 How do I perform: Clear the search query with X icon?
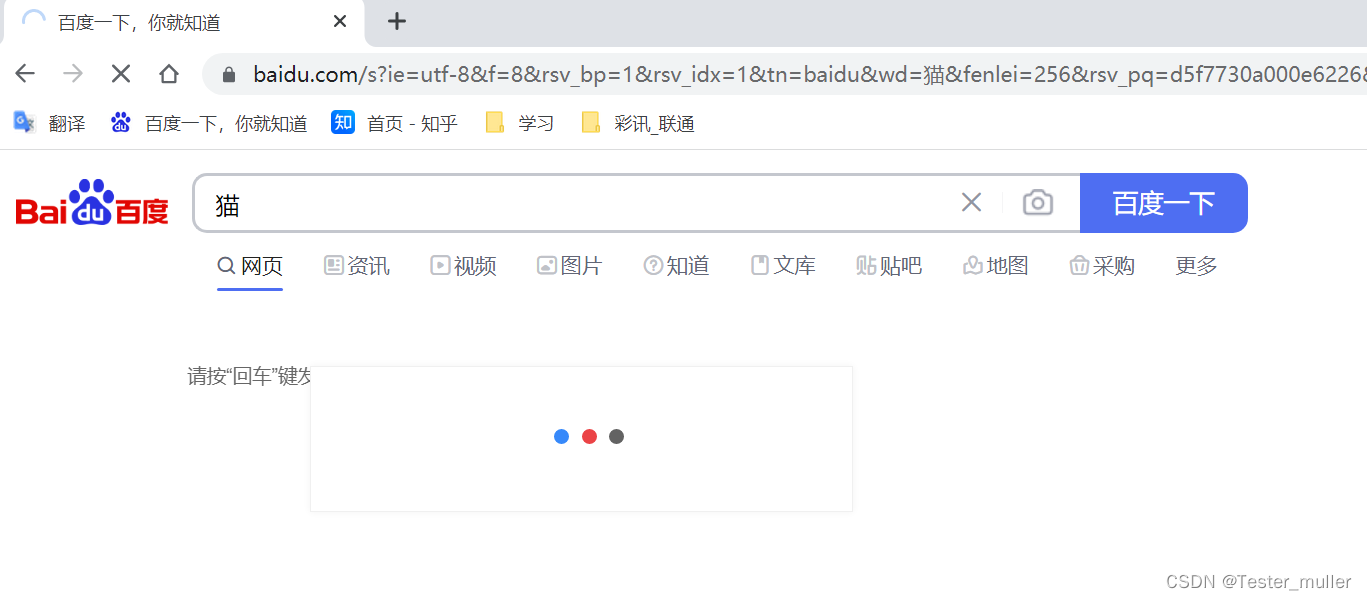pos(971,203)
